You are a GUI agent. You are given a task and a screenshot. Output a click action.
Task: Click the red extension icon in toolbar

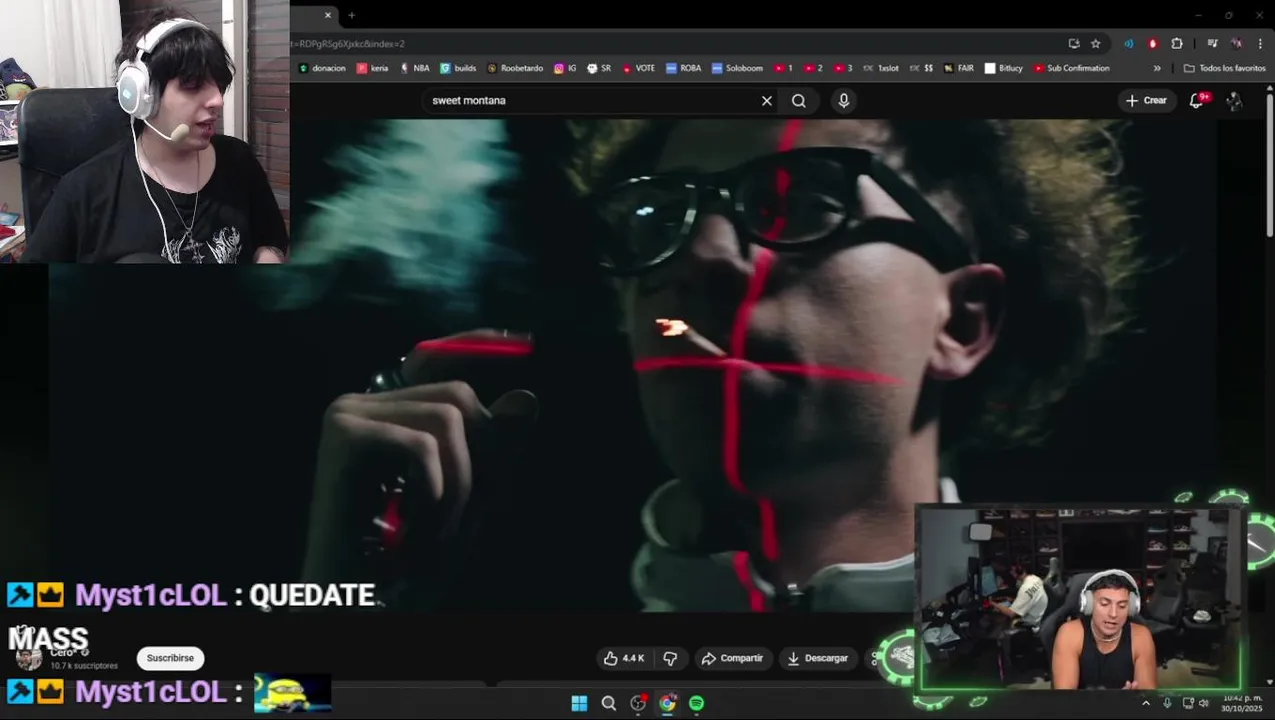1153,44
